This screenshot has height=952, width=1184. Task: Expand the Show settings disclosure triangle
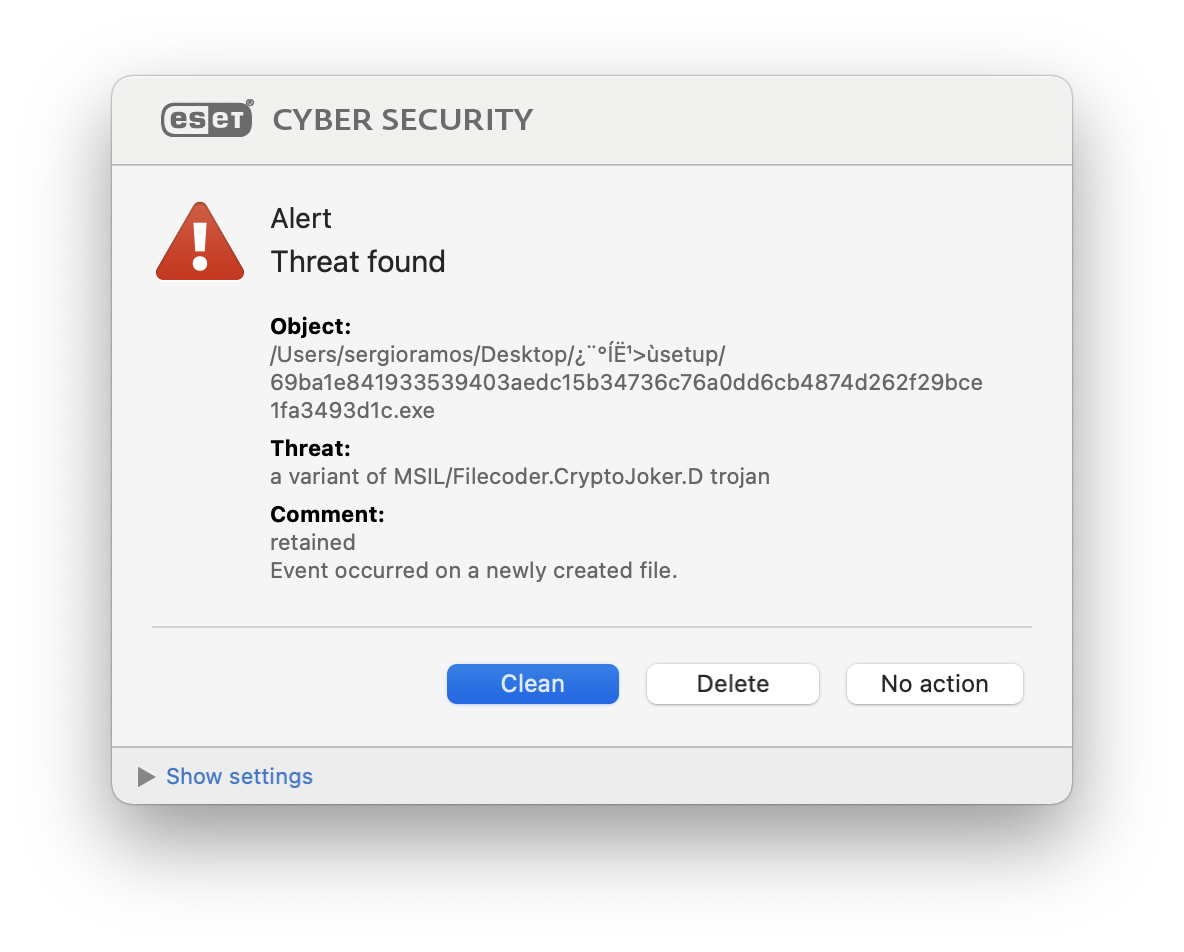(x=146, y=776)
